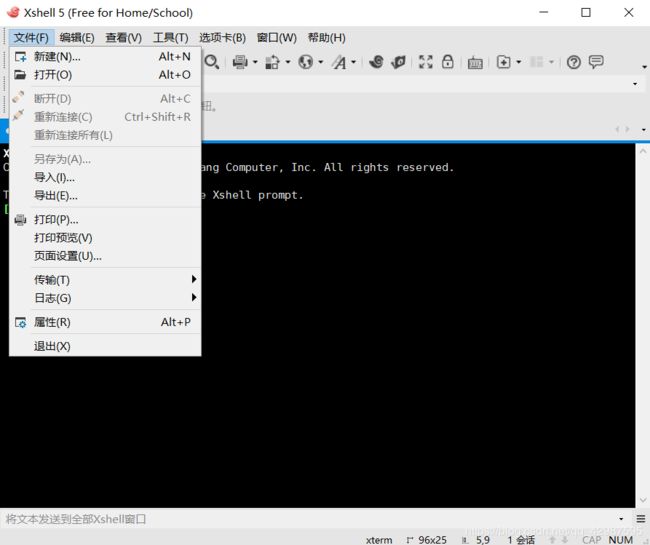Image resolution: width=650 pixels, height=545 pixels.
Task: Choose 新建(N)... from File menu
Action: pyautogui.click(x=105, y=56)
